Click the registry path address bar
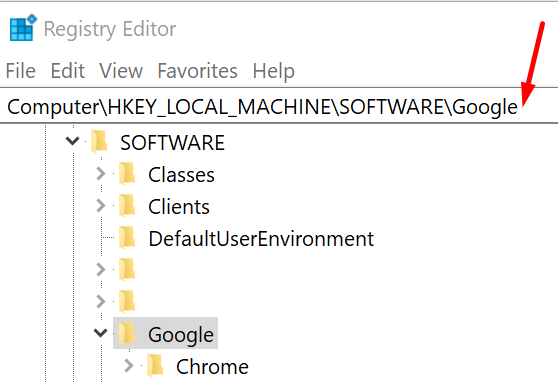 279,106
